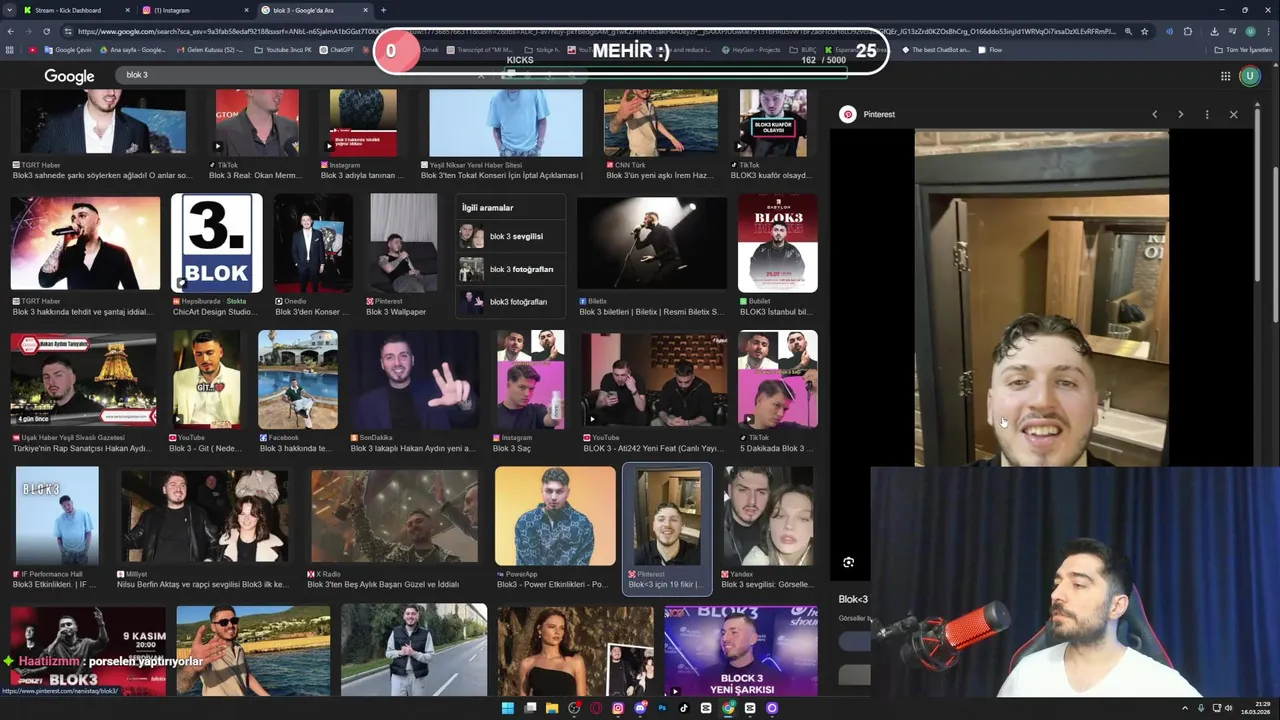Open IF Performance Hall Blok3 result
This screenshot has width=1280, height=720.
[x=57, y=516]
